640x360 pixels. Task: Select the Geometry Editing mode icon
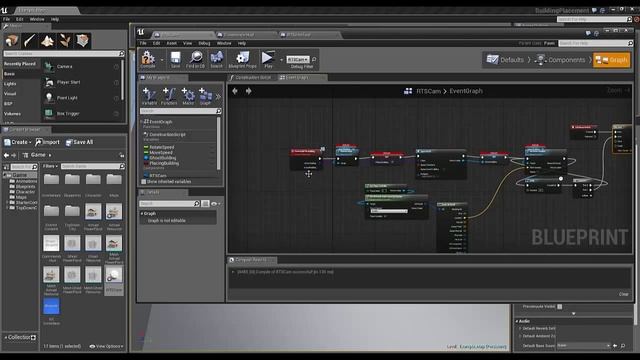click(x=82, y=40)
